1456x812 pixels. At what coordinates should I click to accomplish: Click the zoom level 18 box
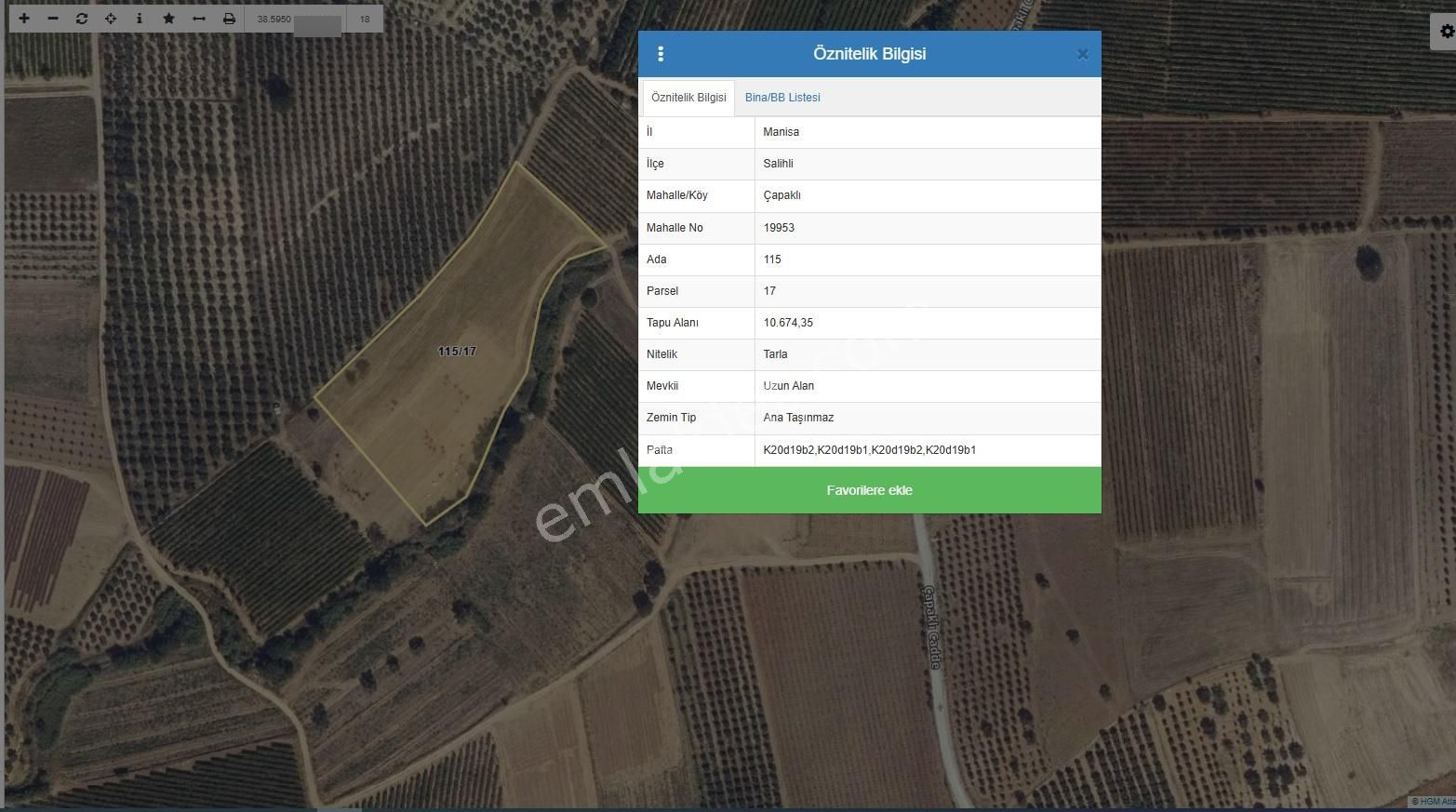coord(365,19)
